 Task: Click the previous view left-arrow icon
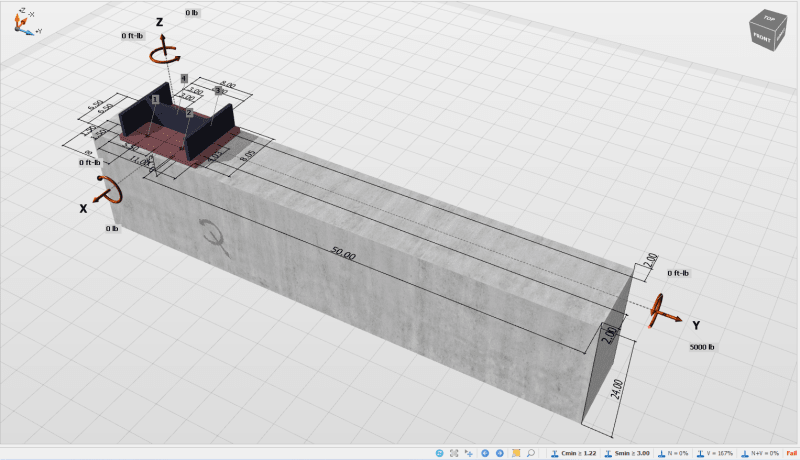coord(485,453)
